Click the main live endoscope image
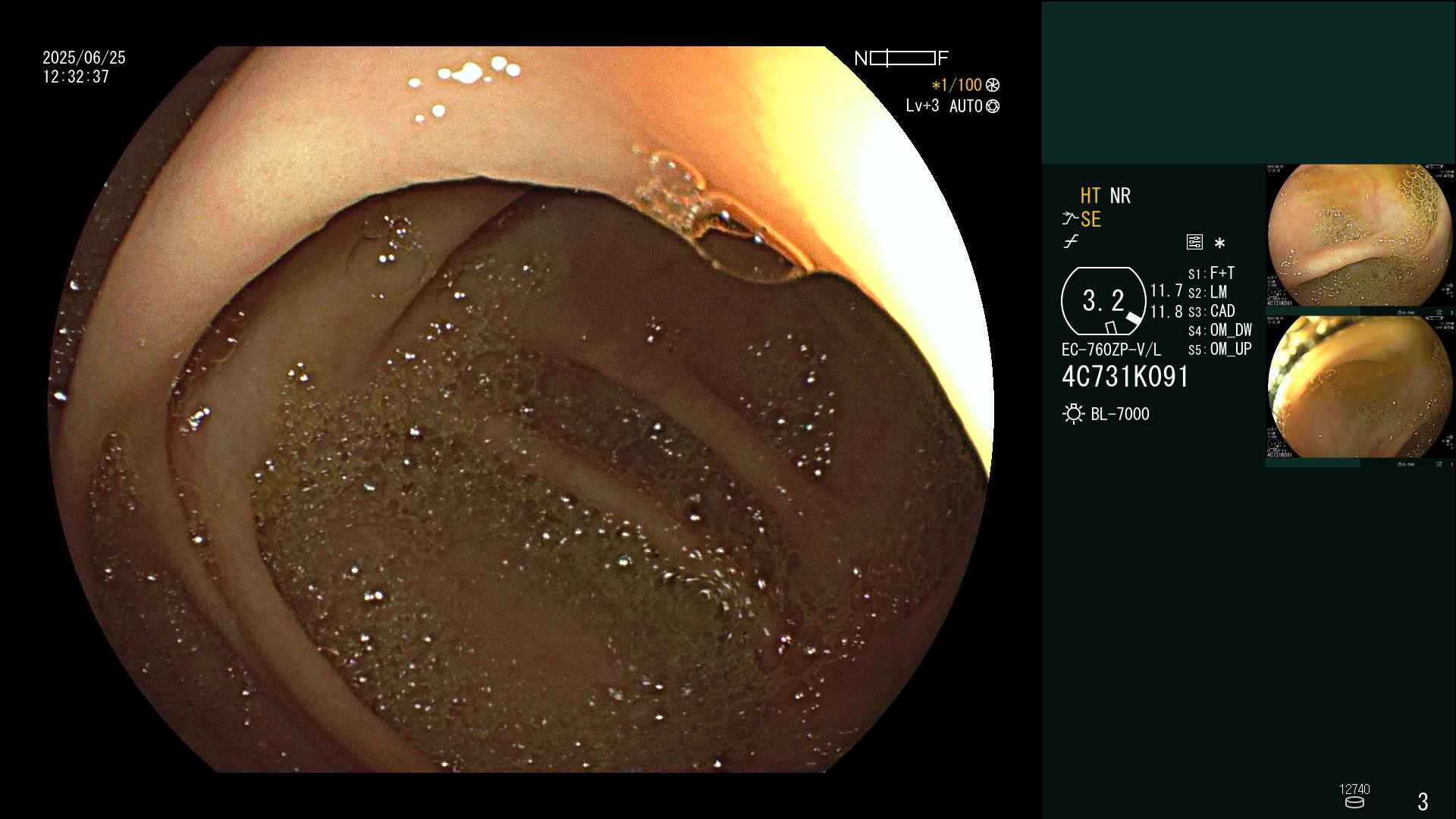The height and width of the screenshot is (819, 1456). tap(521, 409)
